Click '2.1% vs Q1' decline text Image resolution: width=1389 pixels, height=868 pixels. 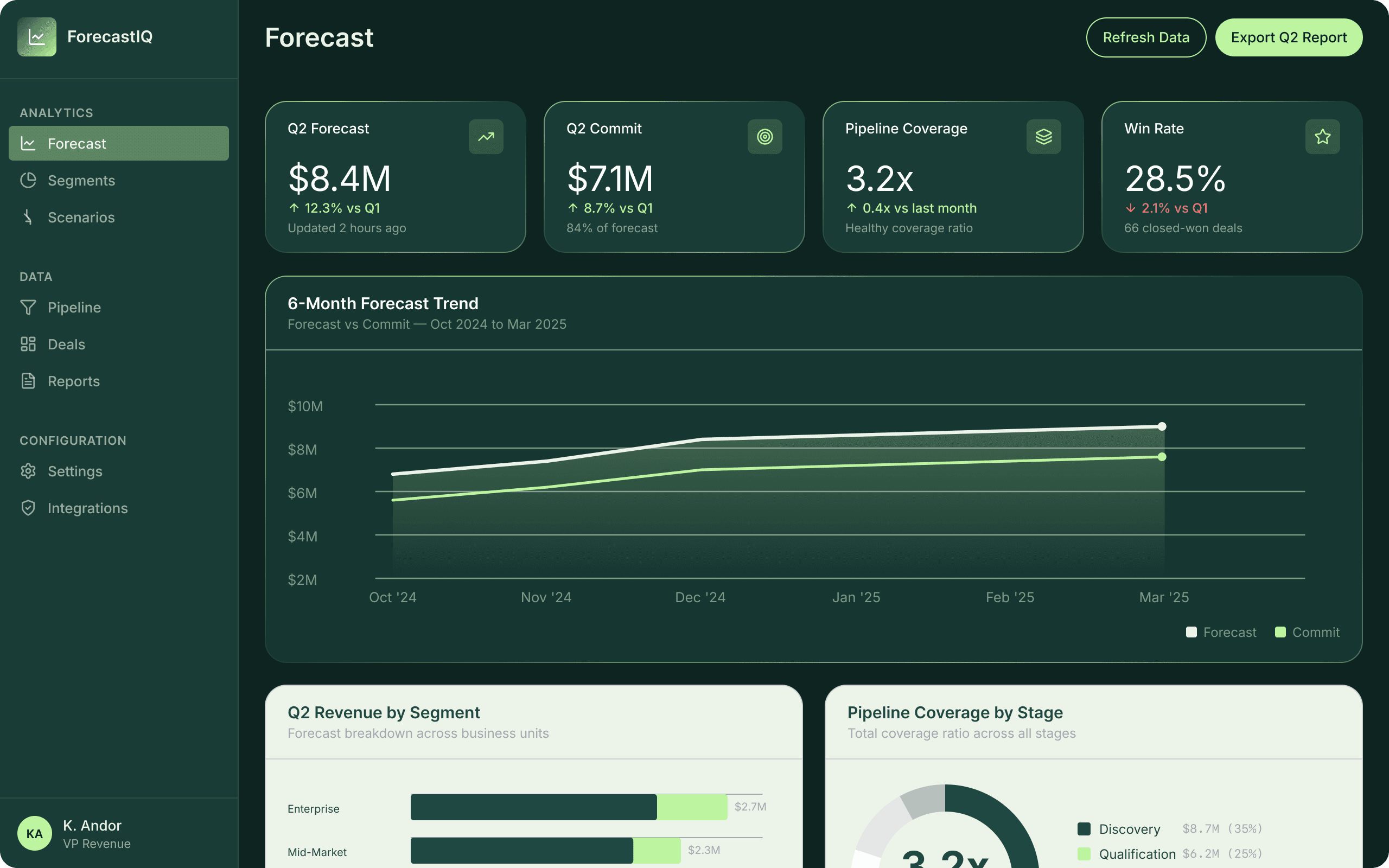click(1174, 208)
